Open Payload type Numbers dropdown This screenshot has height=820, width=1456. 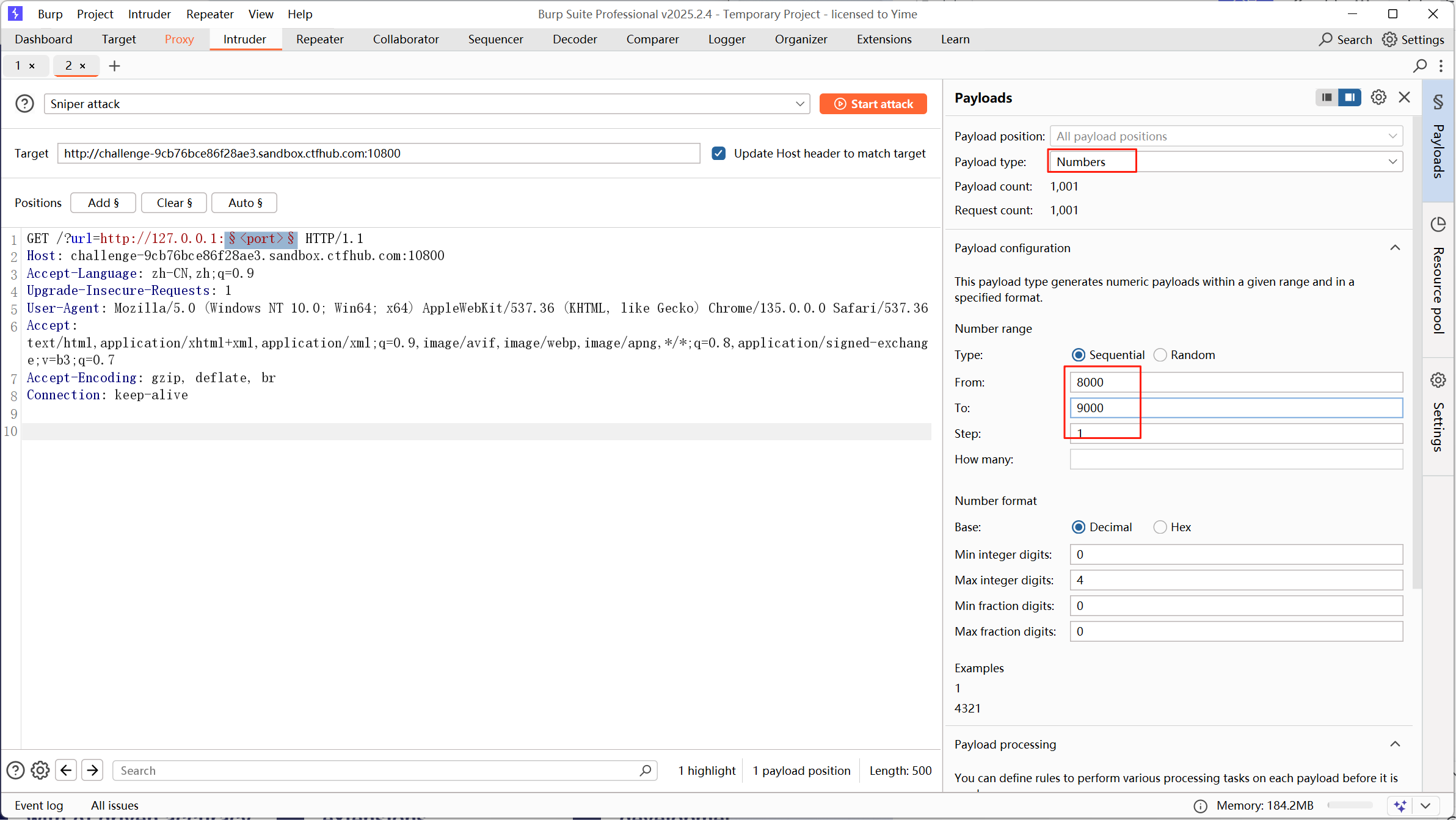[1226, 162]
